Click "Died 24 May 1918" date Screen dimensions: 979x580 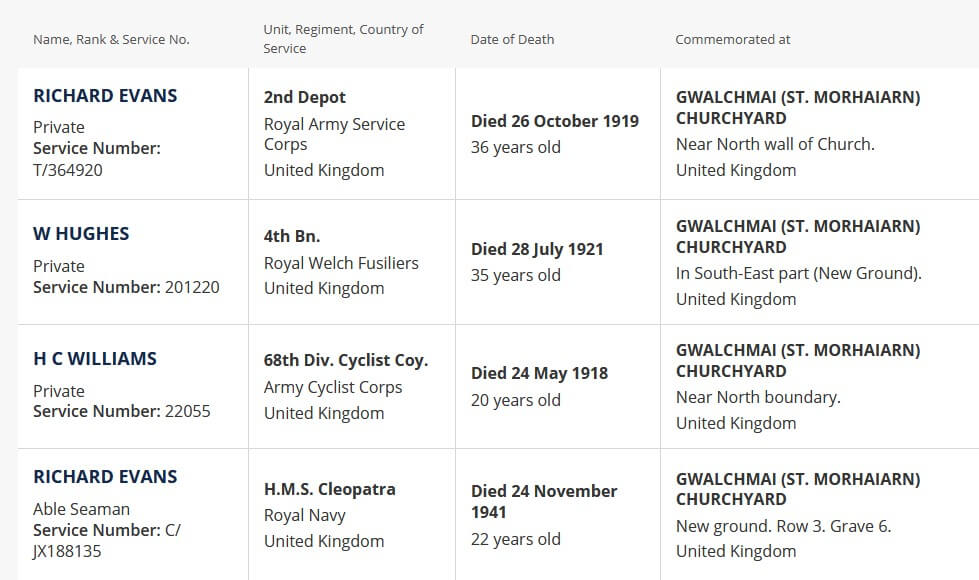[x=539, y=373]
